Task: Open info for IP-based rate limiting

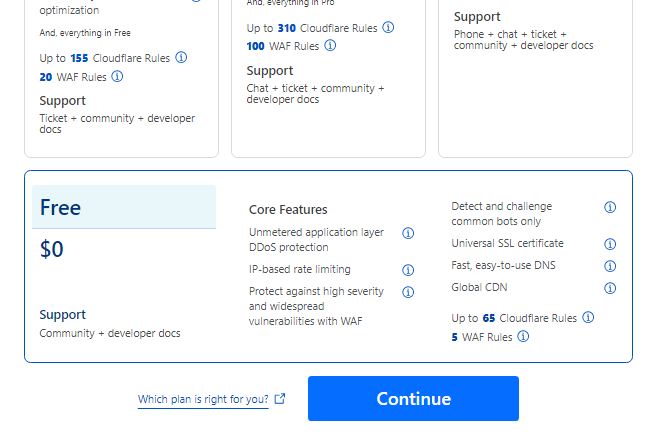Action: (x=408, y=270)
